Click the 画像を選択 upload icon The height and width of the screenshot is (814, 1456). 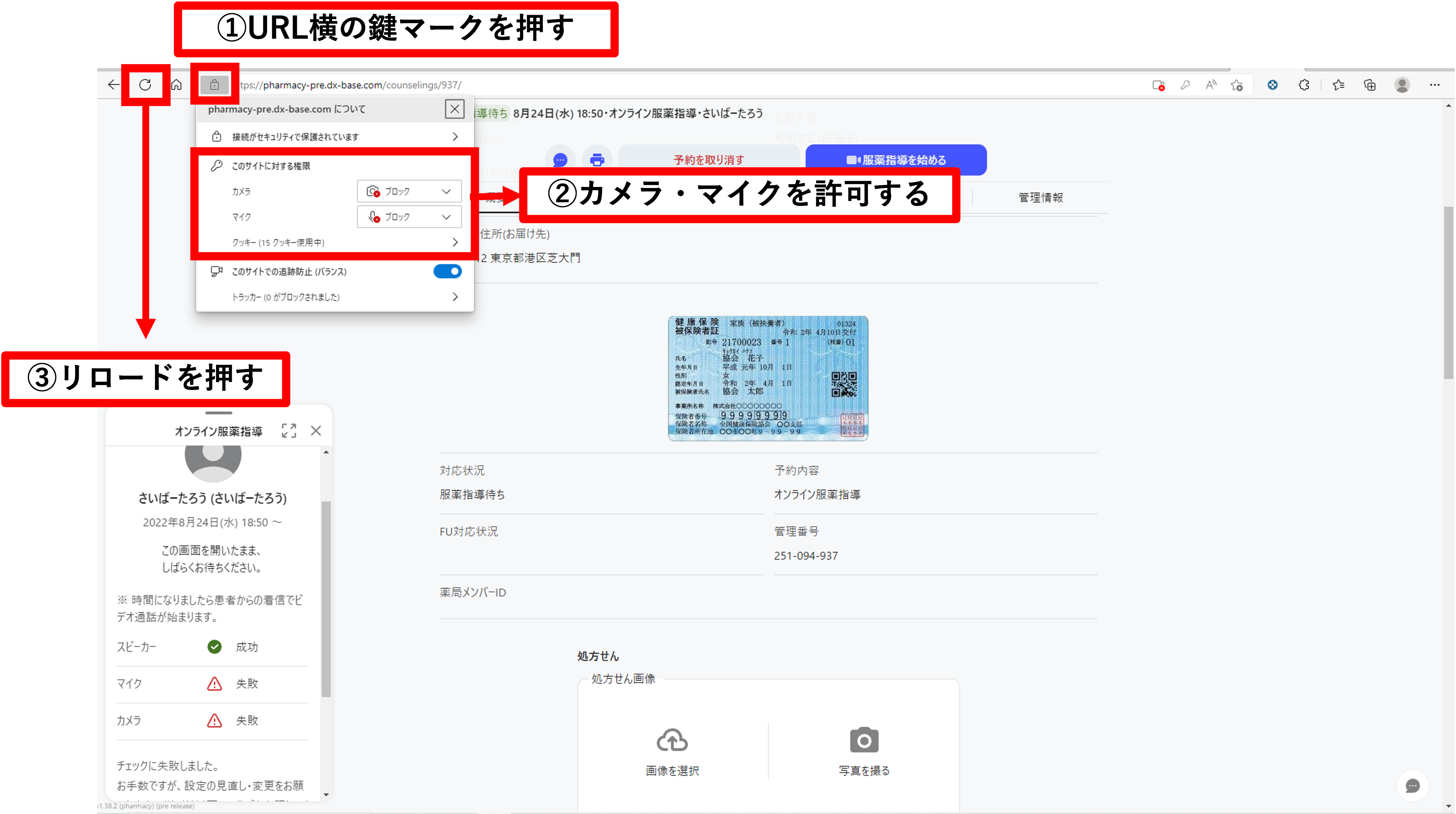pos(672,741)
